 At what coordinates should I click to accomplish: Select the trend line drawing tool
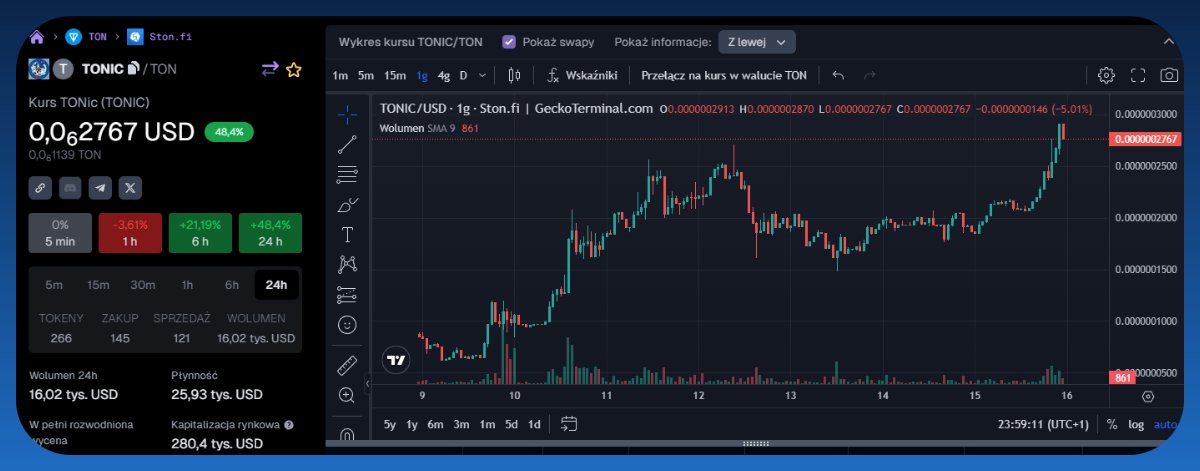click(347, 143)
